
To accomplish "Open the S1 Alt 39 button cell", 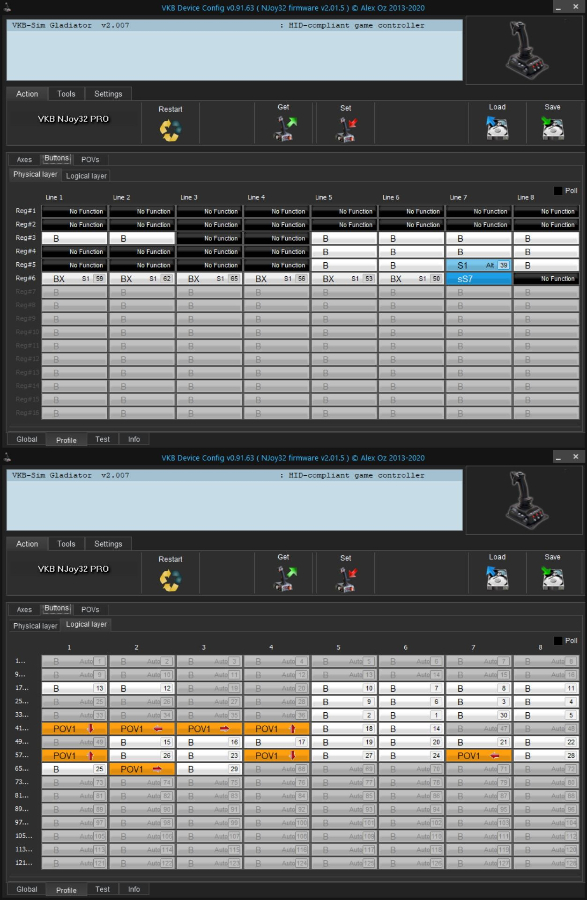I will click(479, 265).
